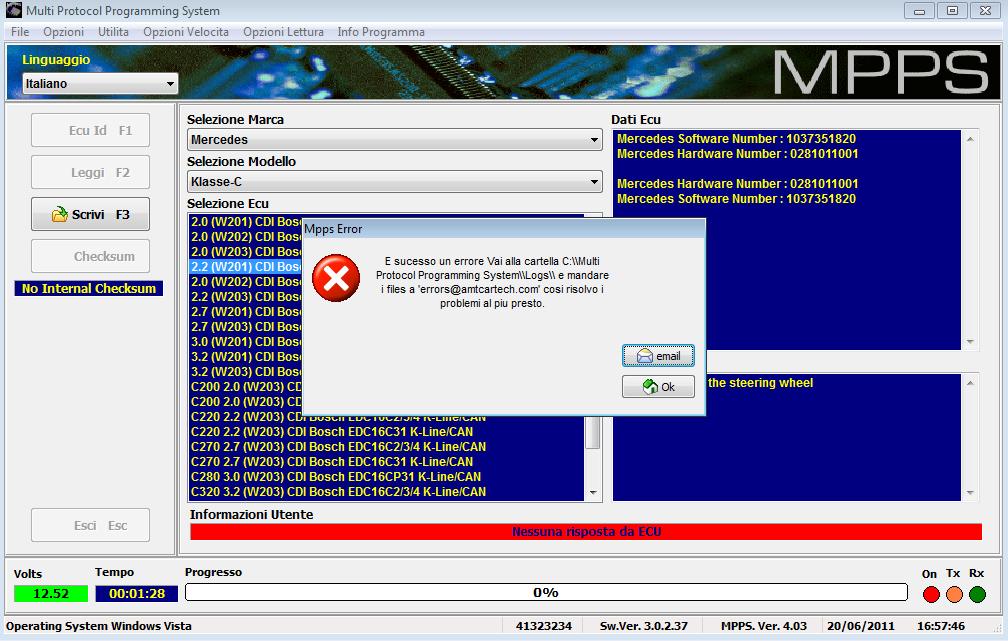
Task: Click the Esci Esc button
Action: pyautogui.click(x=91, y=525)
